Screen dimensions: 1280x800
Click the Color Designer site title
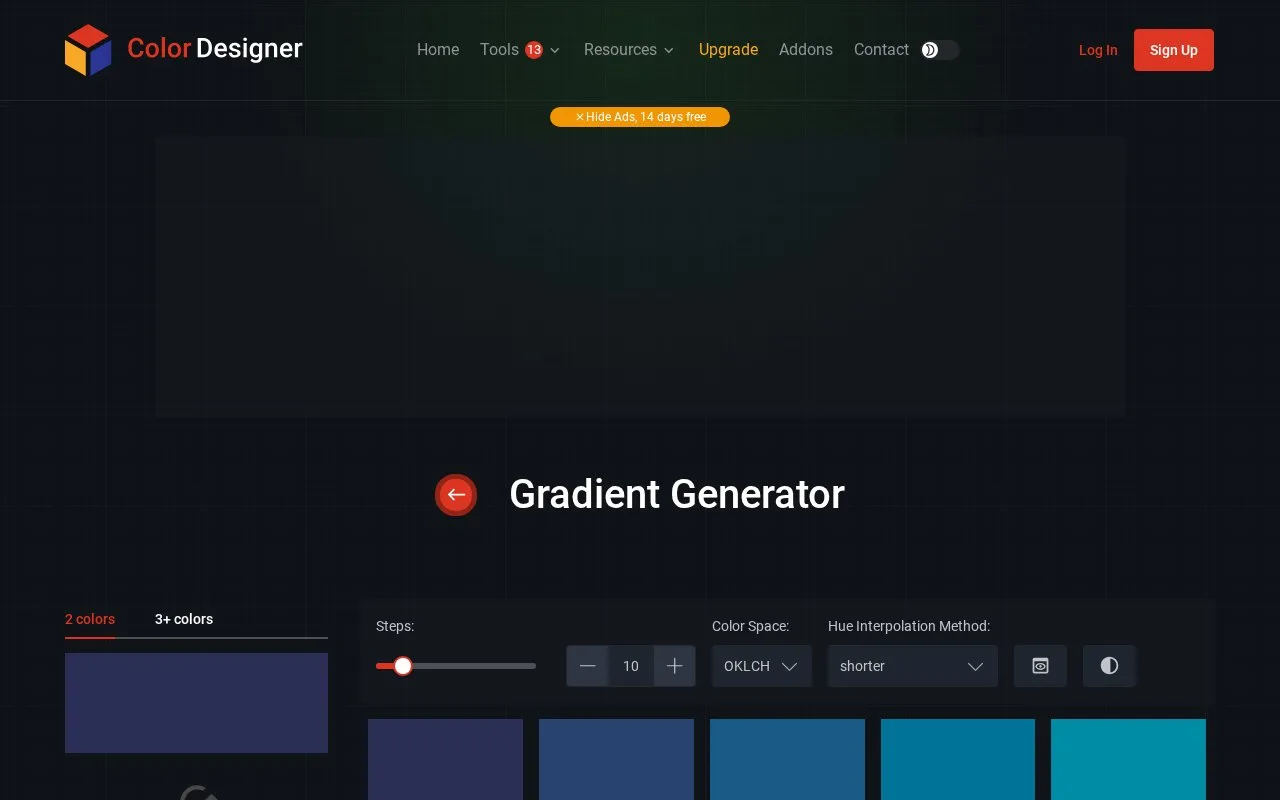pyautogui.click(x=215, y=49)
